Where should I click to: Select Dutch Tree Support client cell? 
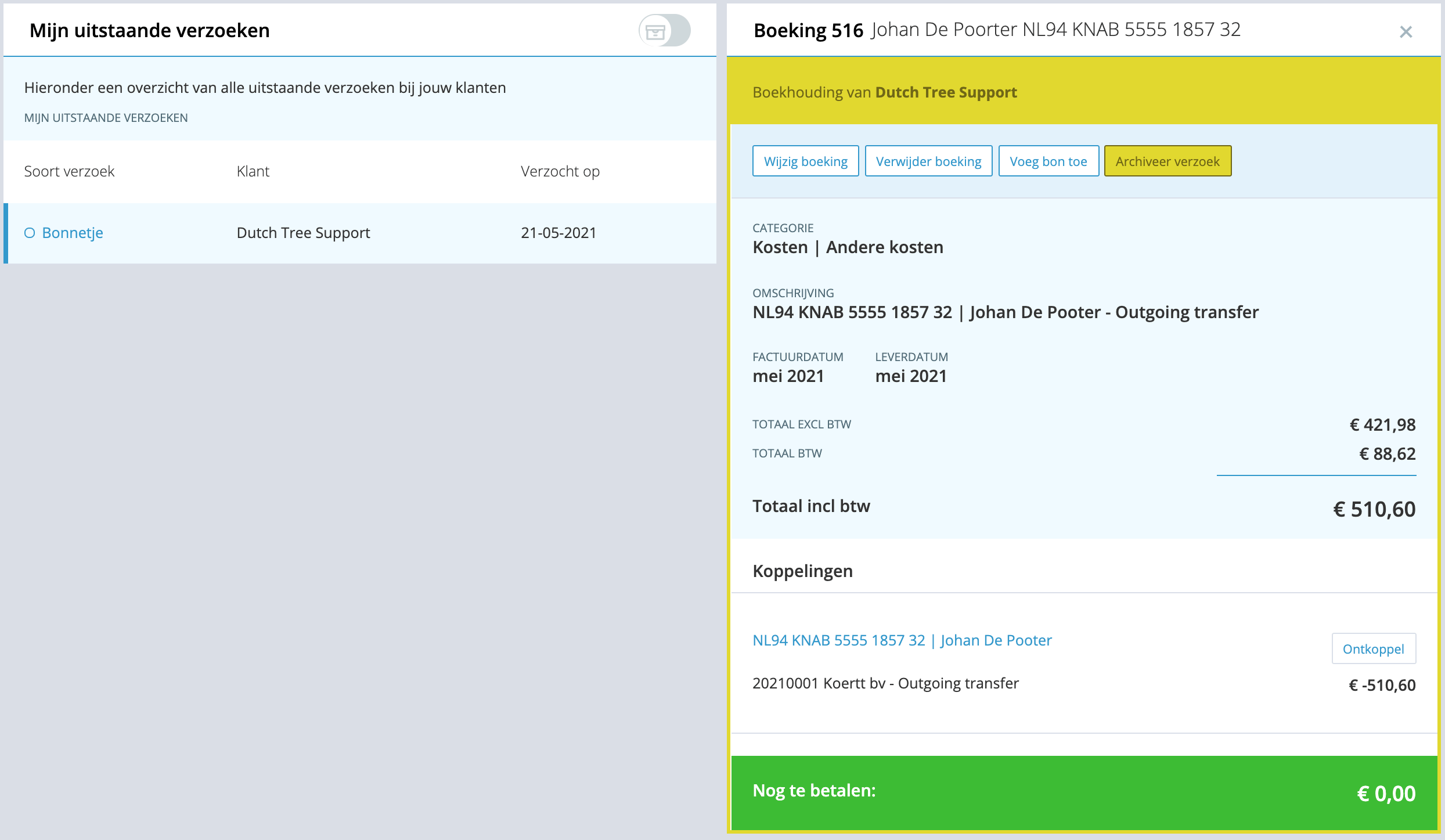[x=303, y=233]
